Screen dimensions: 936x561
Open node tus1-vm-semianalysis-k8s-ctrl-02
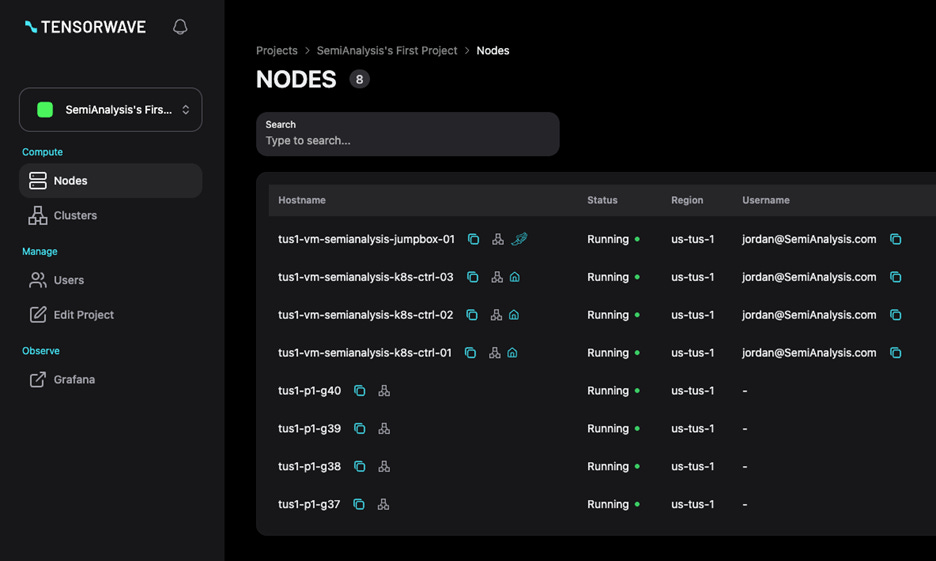click(x=365, y=315)
